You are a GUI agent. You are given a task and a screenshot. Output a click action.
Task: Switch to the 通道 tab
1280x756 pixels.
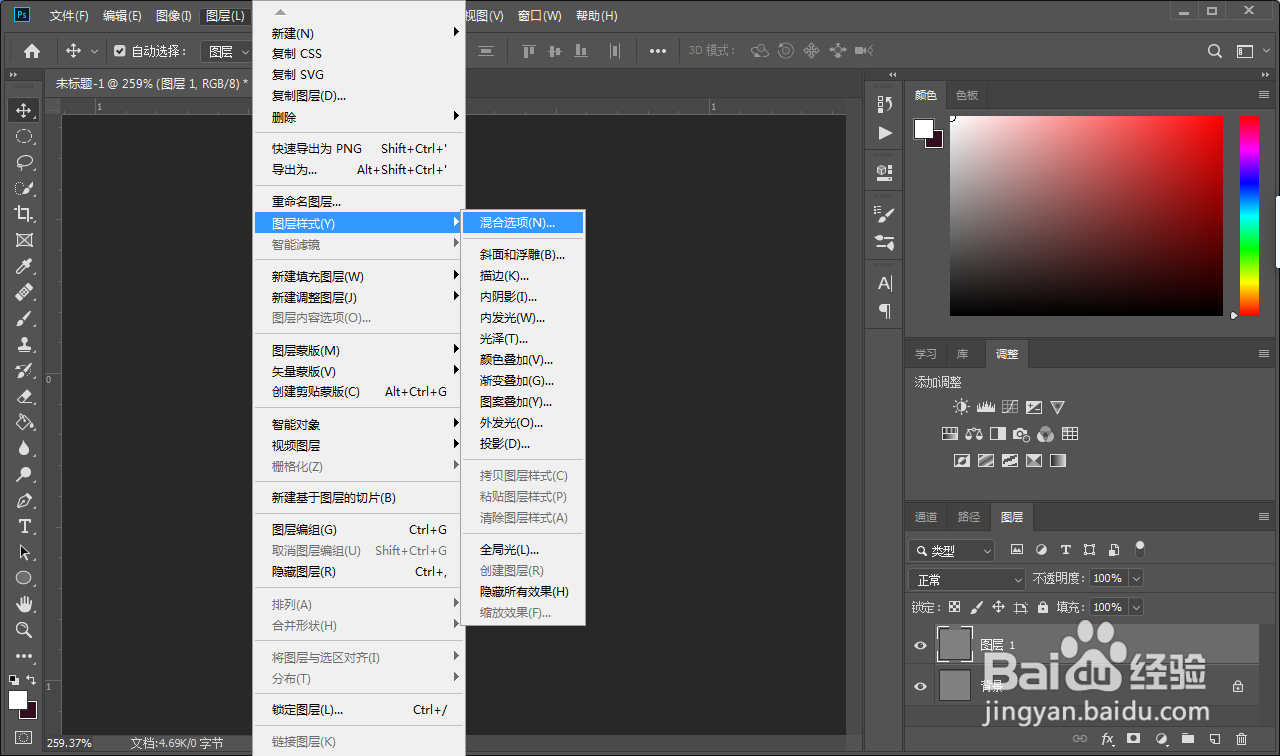[x=926, y=517]
